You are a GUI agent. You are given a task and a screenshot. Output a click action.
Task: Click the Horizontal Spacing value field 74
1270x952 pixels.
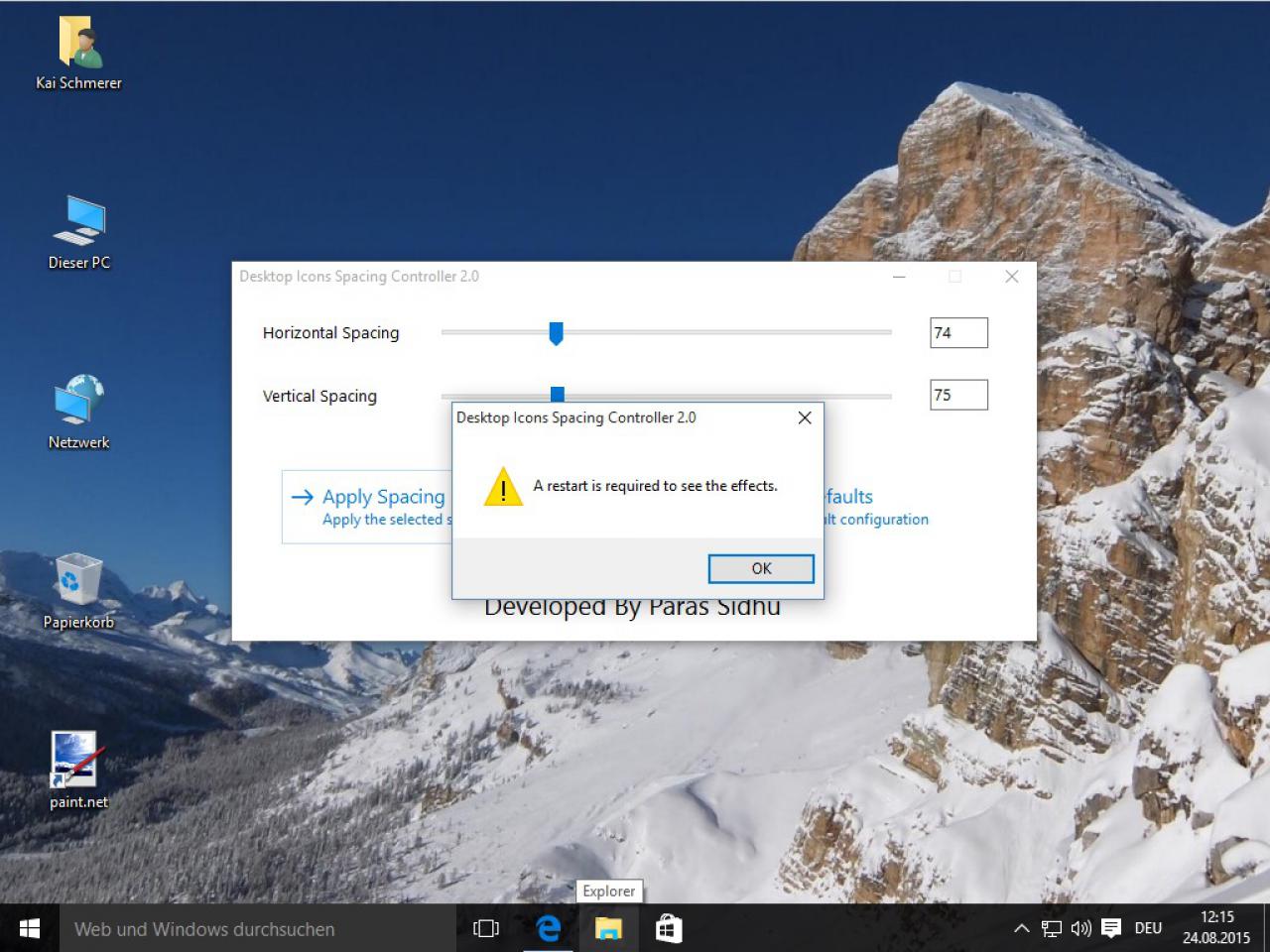coord(958,333)
